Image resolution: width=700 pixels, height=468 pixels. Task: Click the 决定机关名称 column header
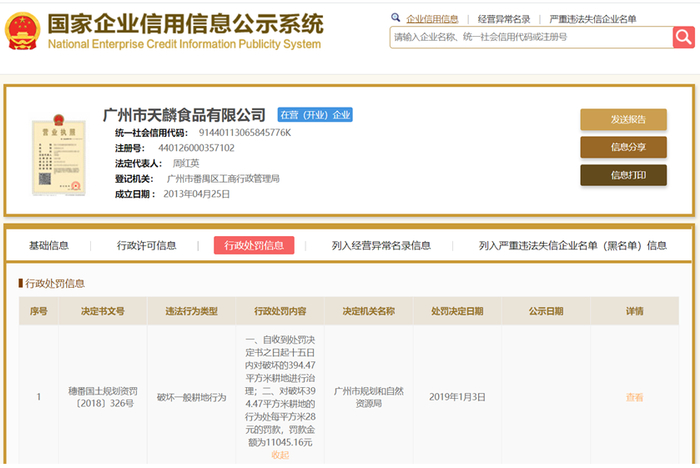click(x=369, y=311)
